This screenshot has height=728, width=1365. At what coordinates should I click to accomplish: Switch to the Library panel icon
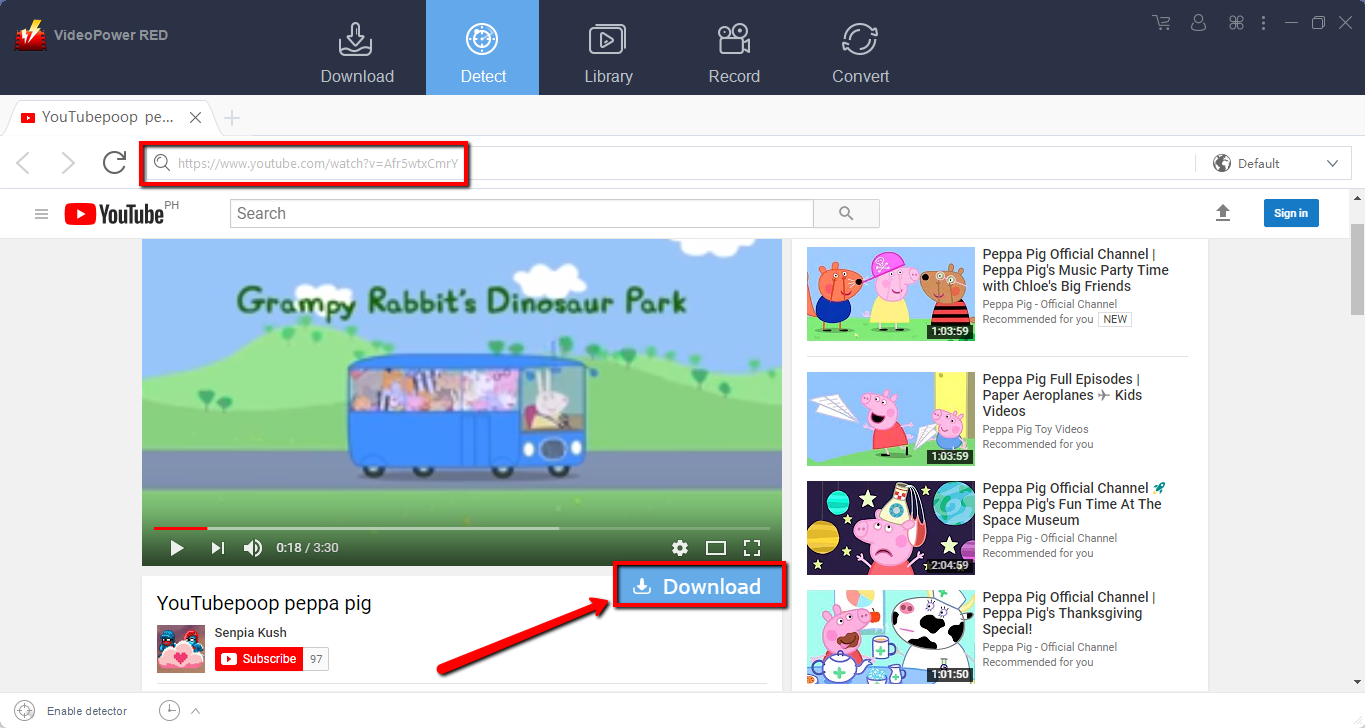609,47
